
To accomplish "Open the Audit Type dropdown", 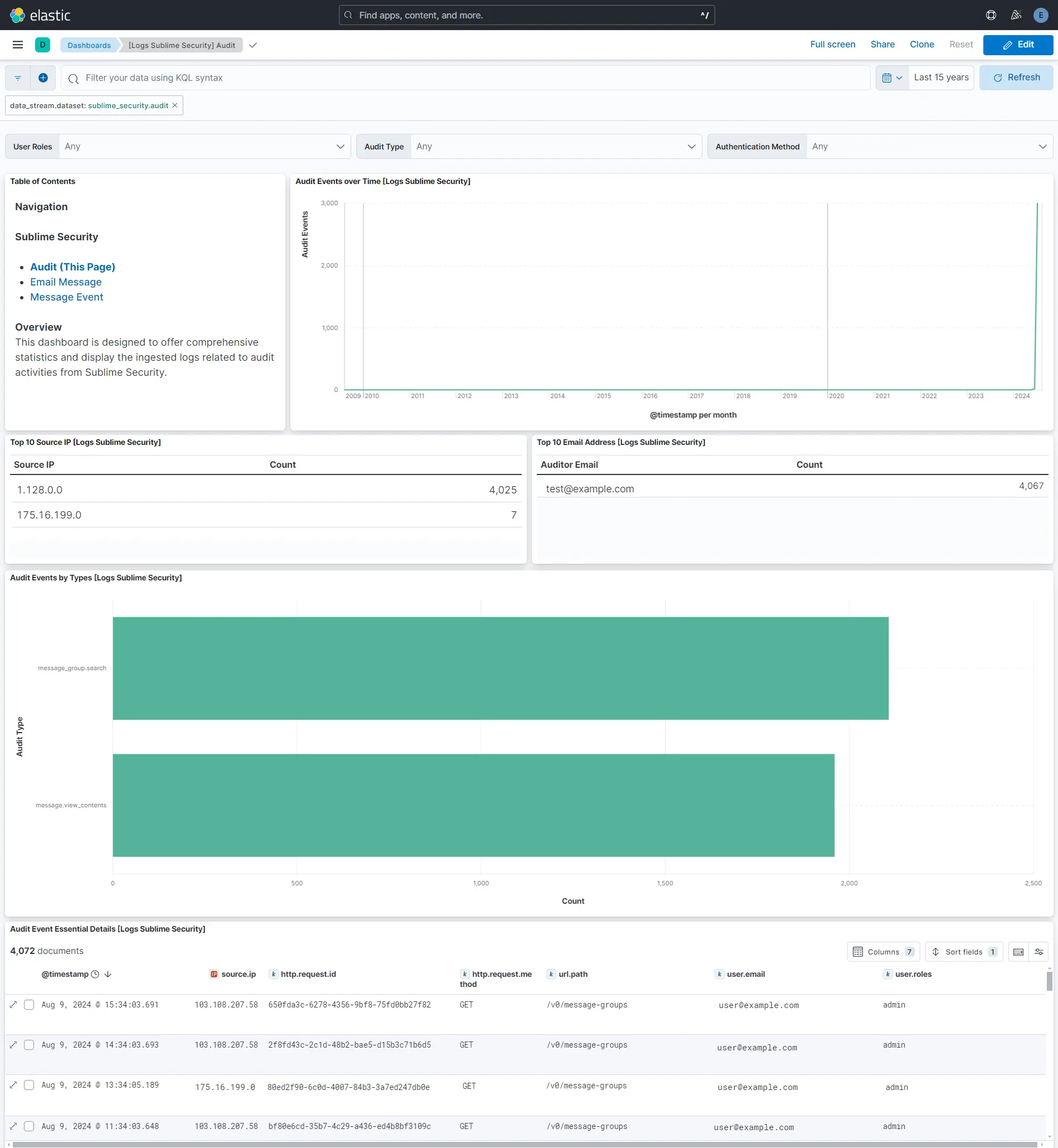I will [556, 147].
